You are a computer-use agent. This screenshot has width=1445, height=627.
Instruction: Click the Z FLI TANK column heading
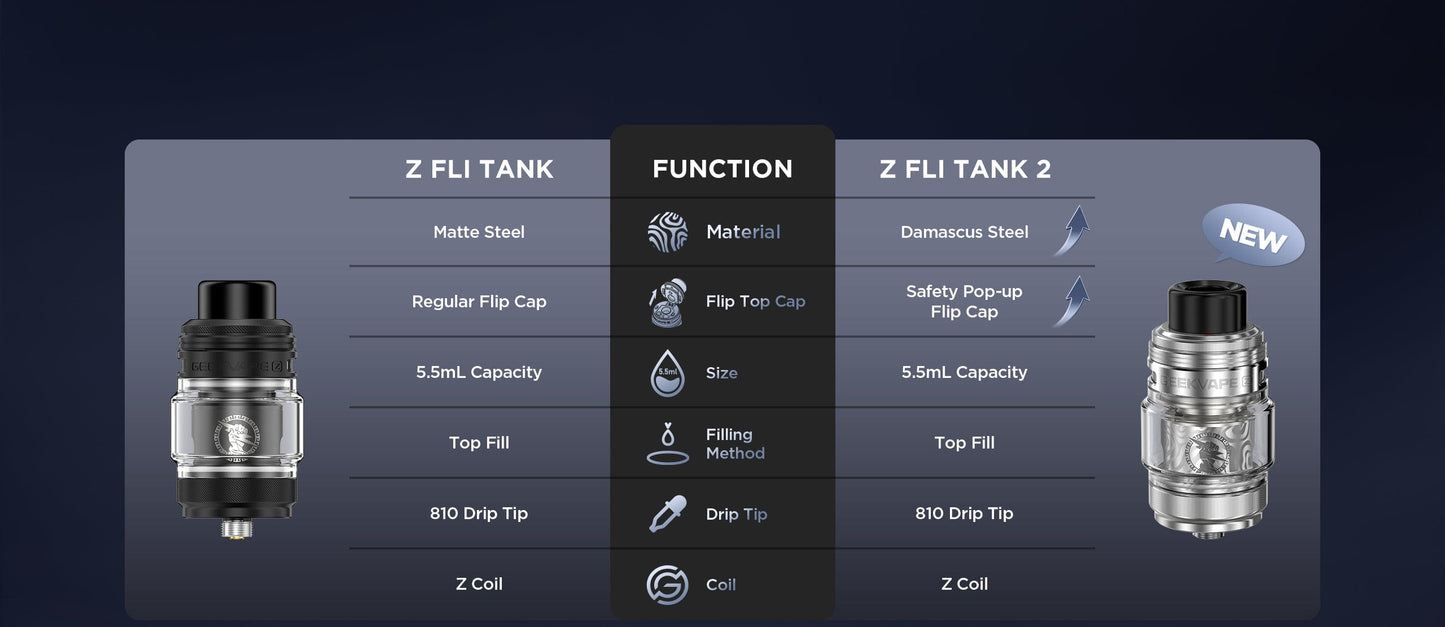479,169
